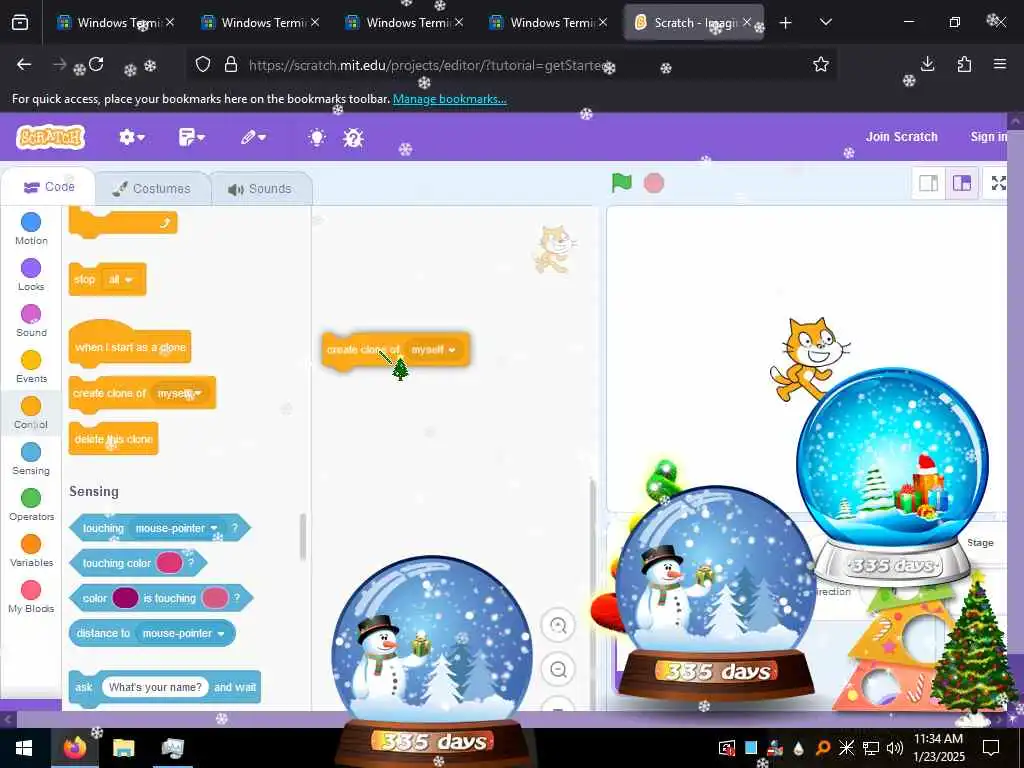Screen dimensions: 1024x768
Task: Click Sign in link
Action: (x=988, y=136)
